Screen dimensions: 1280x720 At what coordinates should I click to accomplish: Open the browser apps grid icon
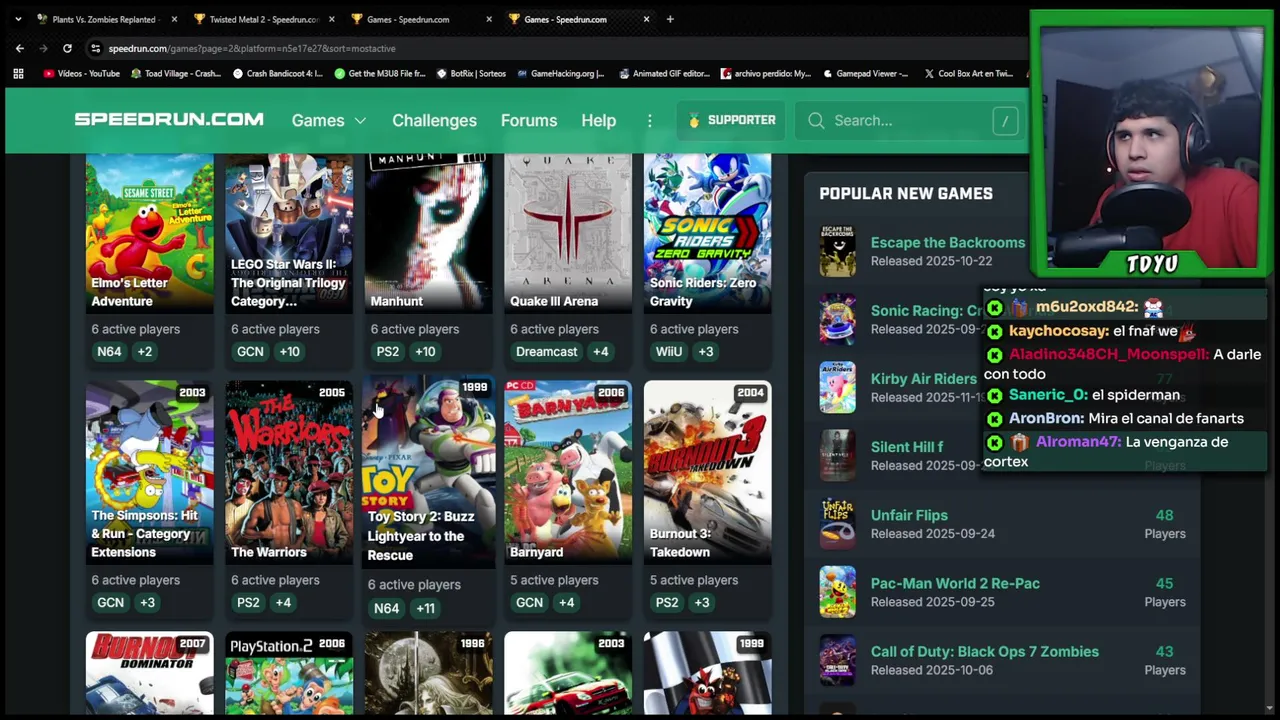point(18,73)
